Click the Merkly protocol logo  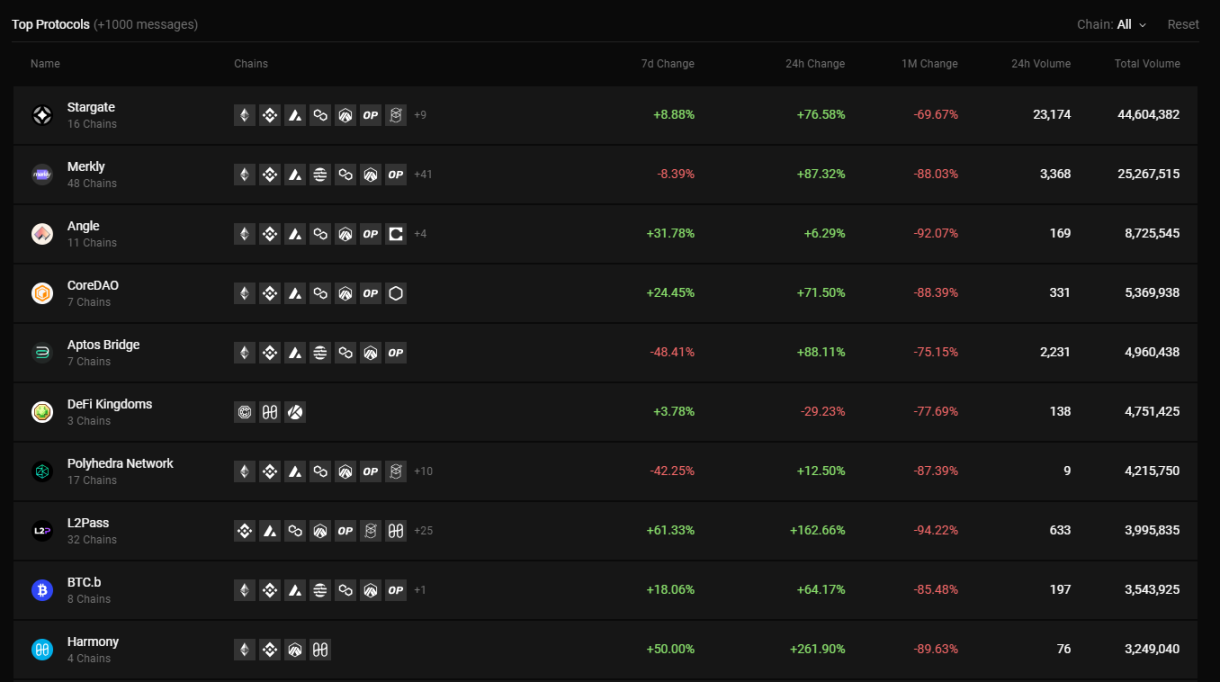42,174
